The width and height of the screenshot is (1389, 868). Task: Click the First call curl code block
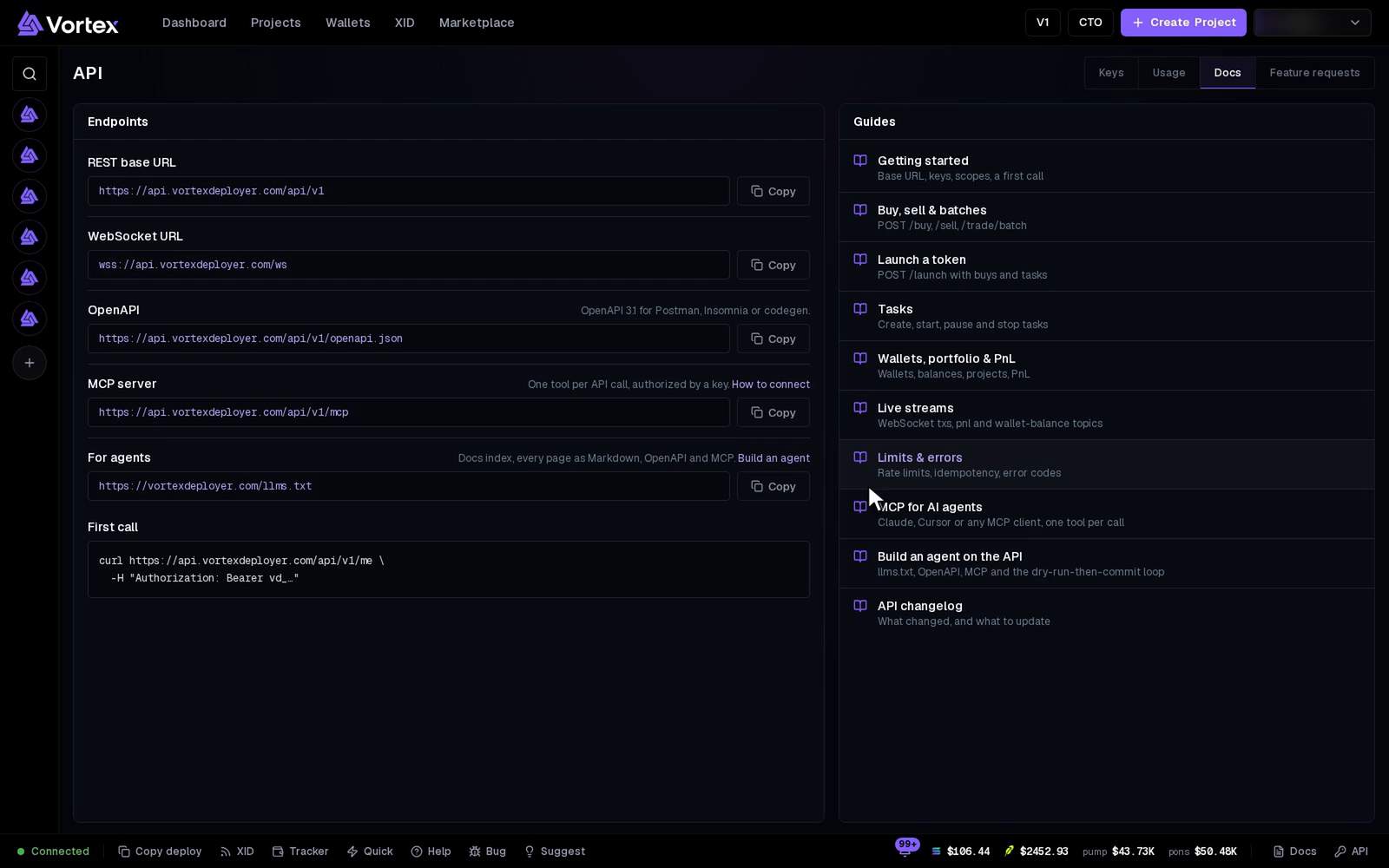[449, 569]
